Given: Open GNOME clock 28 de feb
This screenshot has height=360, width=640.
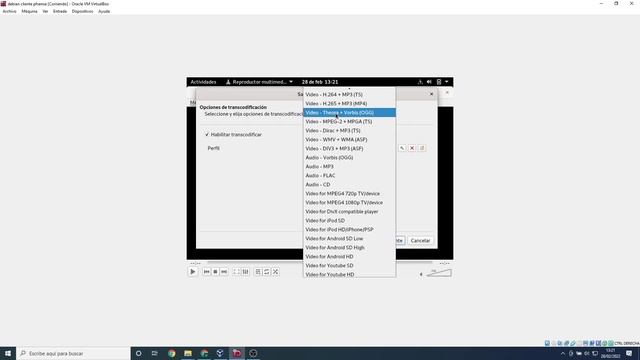Looking at the screenshot, I should pyautogui.click(x=320, y=82).
